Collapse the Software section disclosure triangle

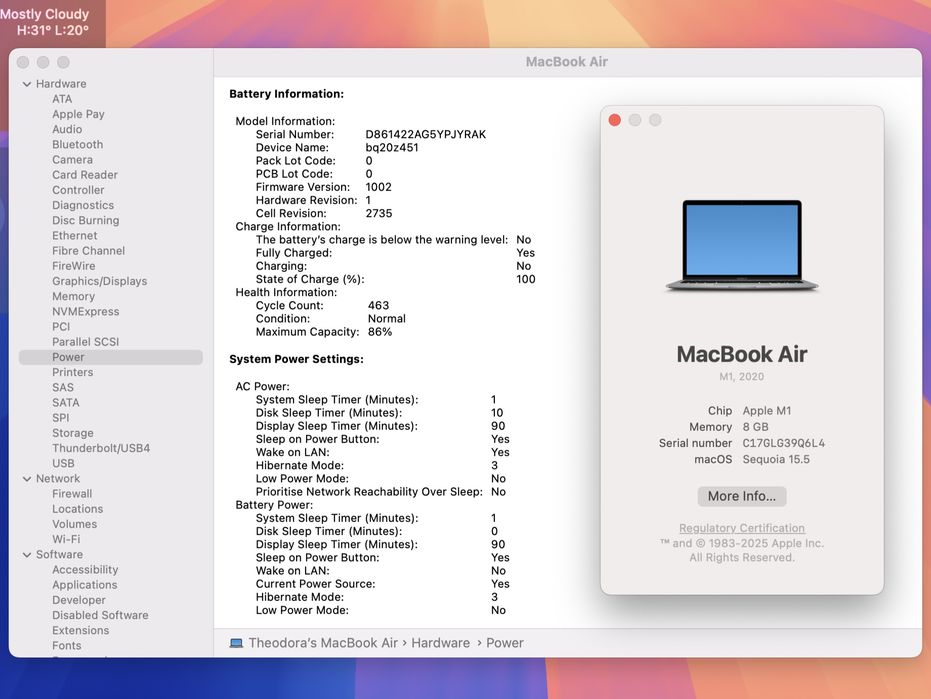tap(27, 555)
